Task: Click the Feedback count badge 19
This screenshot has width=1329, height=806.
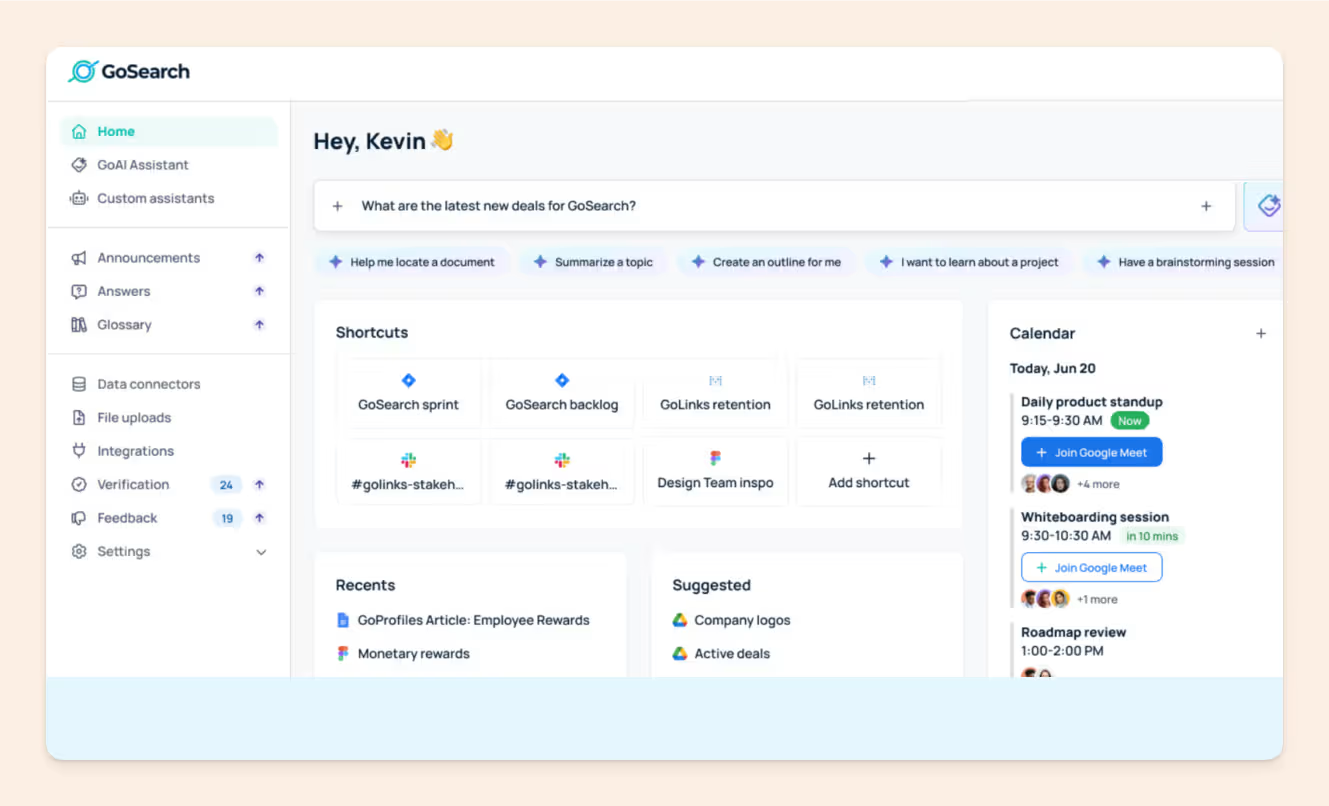Action: pyautogui.click(x=227, y=518)
